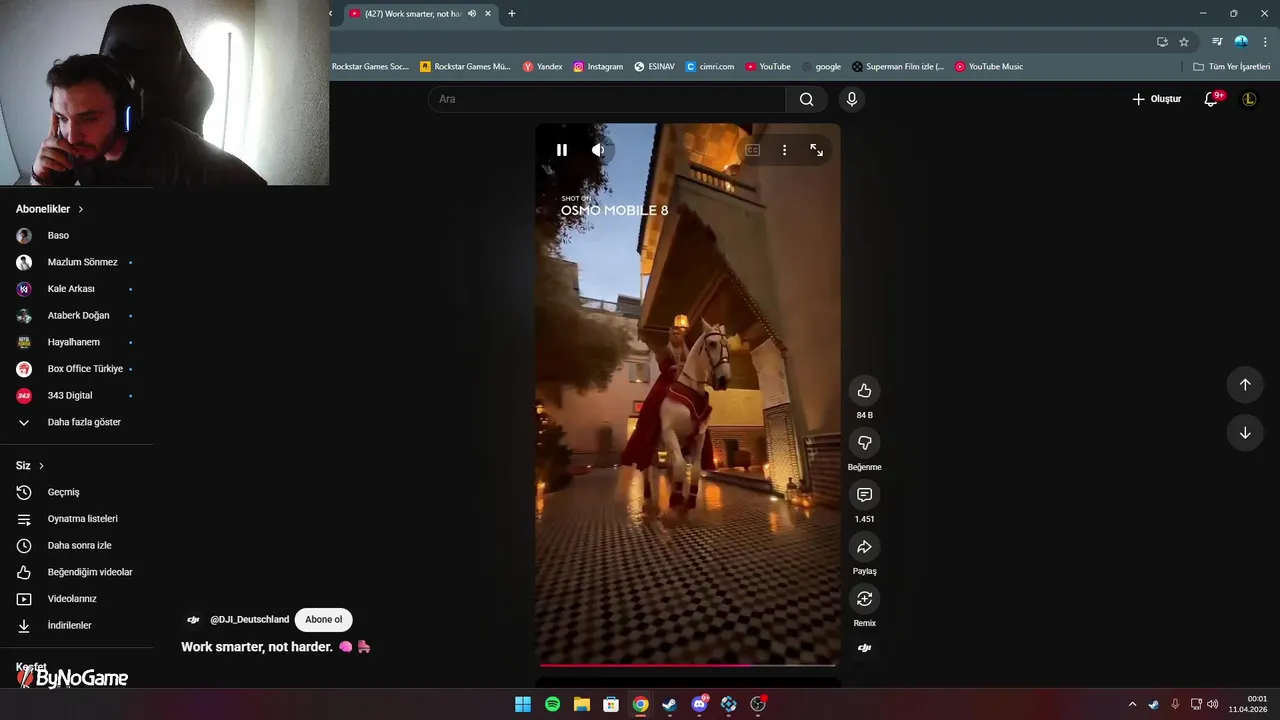Image resolution: width=1280 pixels, height=720 pixels.
Task: Open the cimri.com bookmark
Action: (x=710, y=67)
